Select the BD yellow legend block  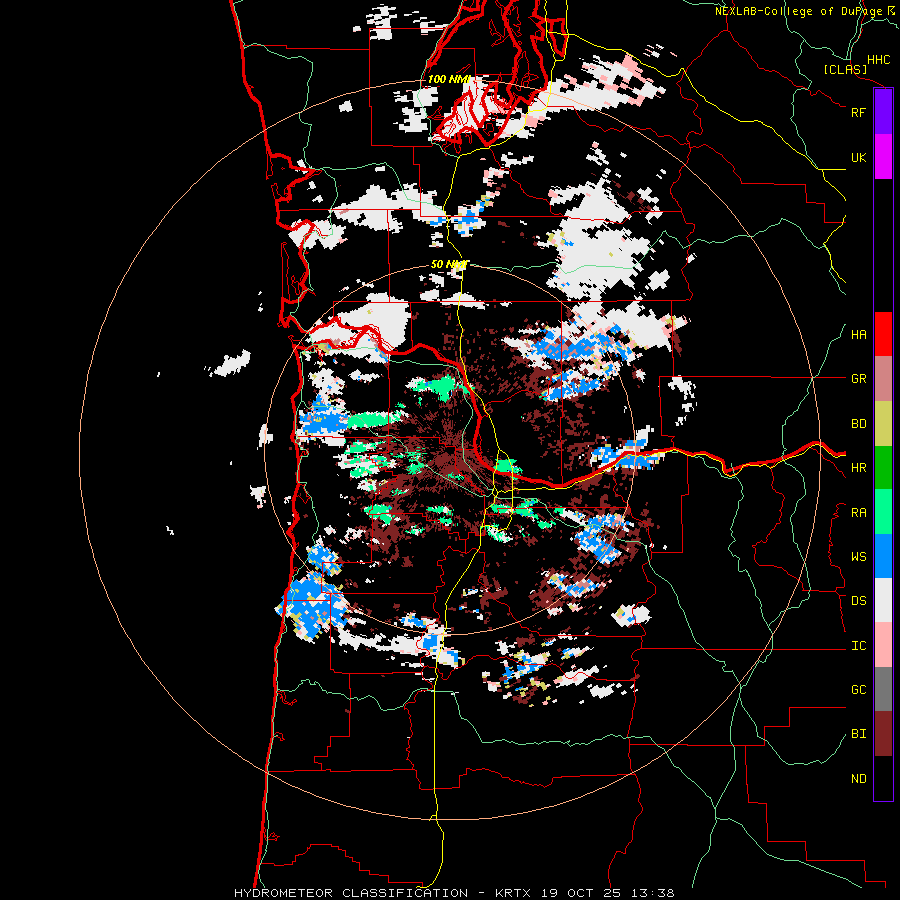point(883,424)
